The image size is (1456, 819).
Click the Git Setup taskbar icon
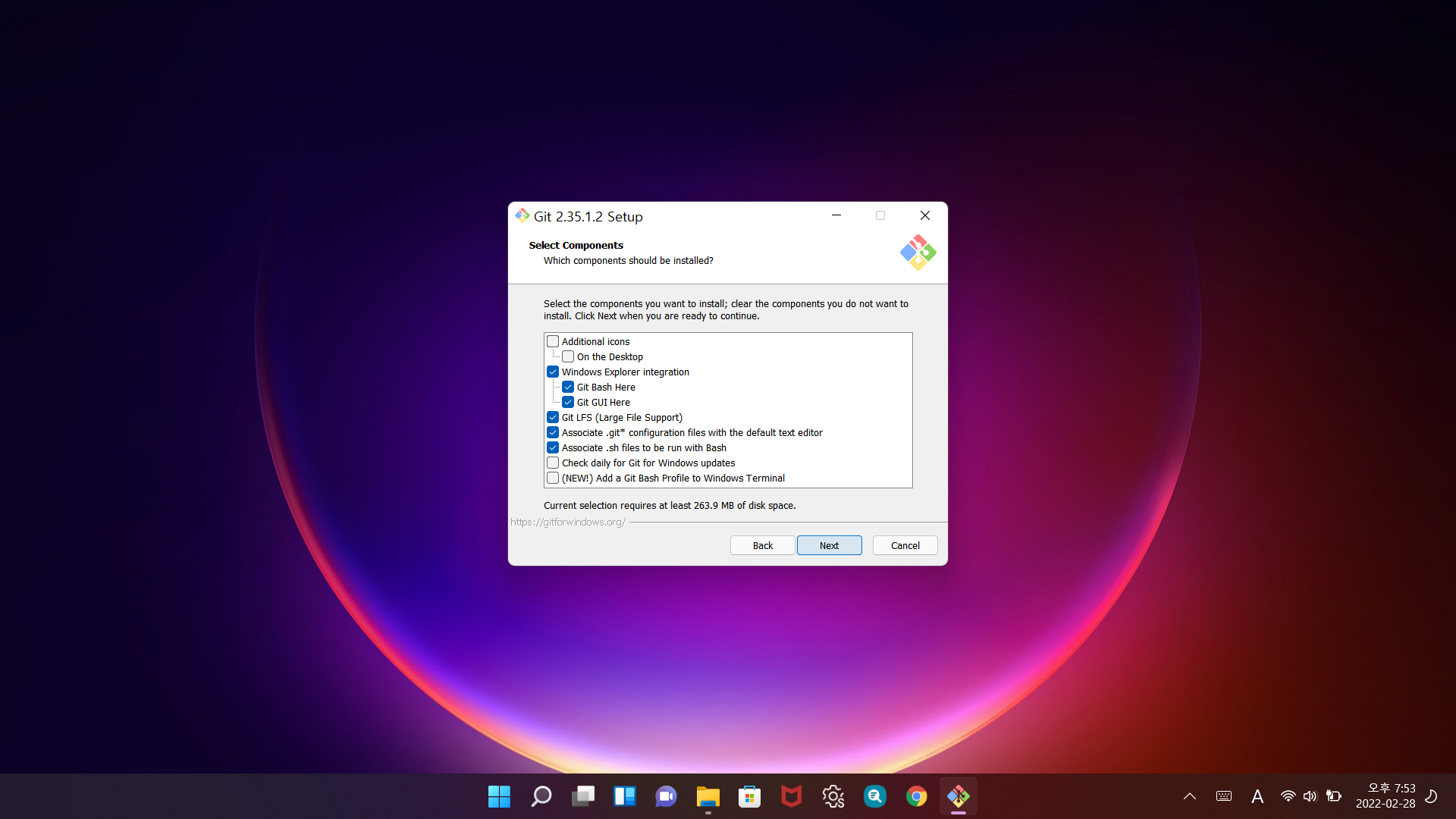[958, 796]
